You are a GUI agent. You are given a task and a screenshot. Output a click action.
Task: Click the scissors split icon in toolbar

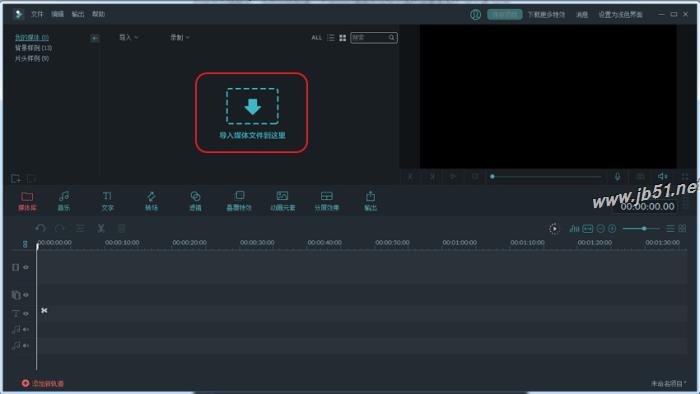(x=101, y=228)
